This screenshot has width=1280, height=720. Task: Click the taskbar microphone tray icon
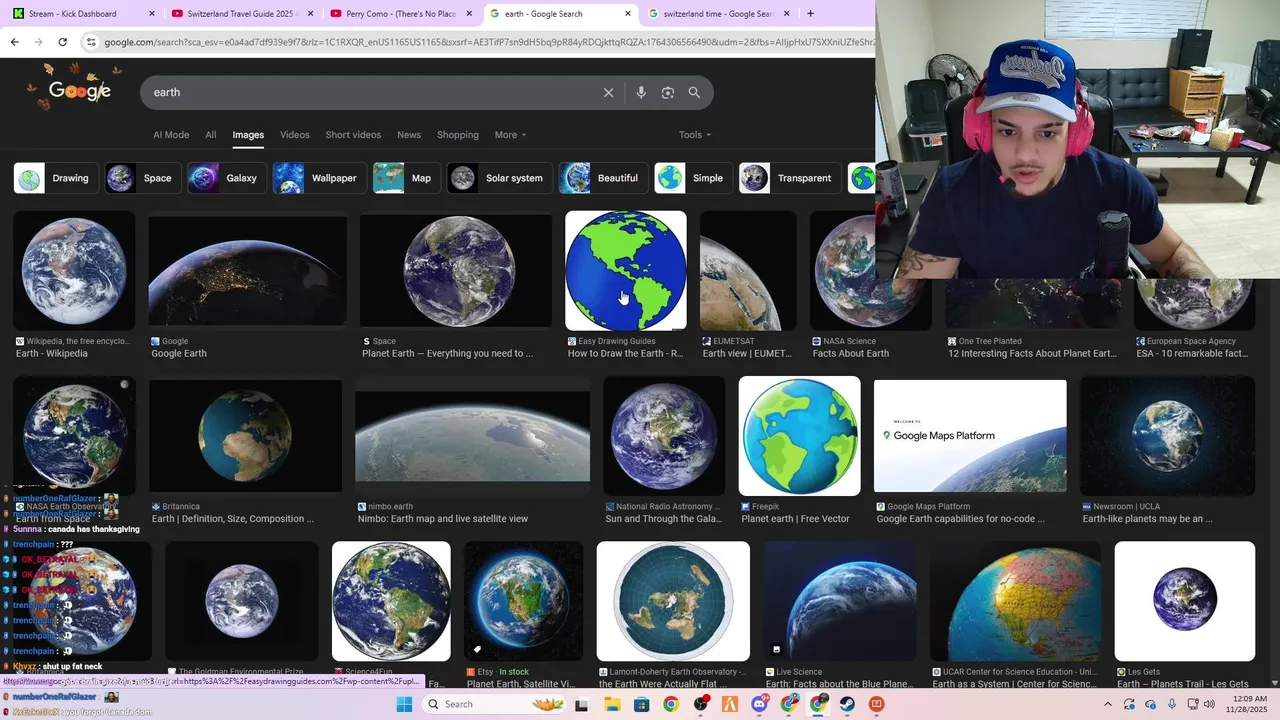[1172, 704]
